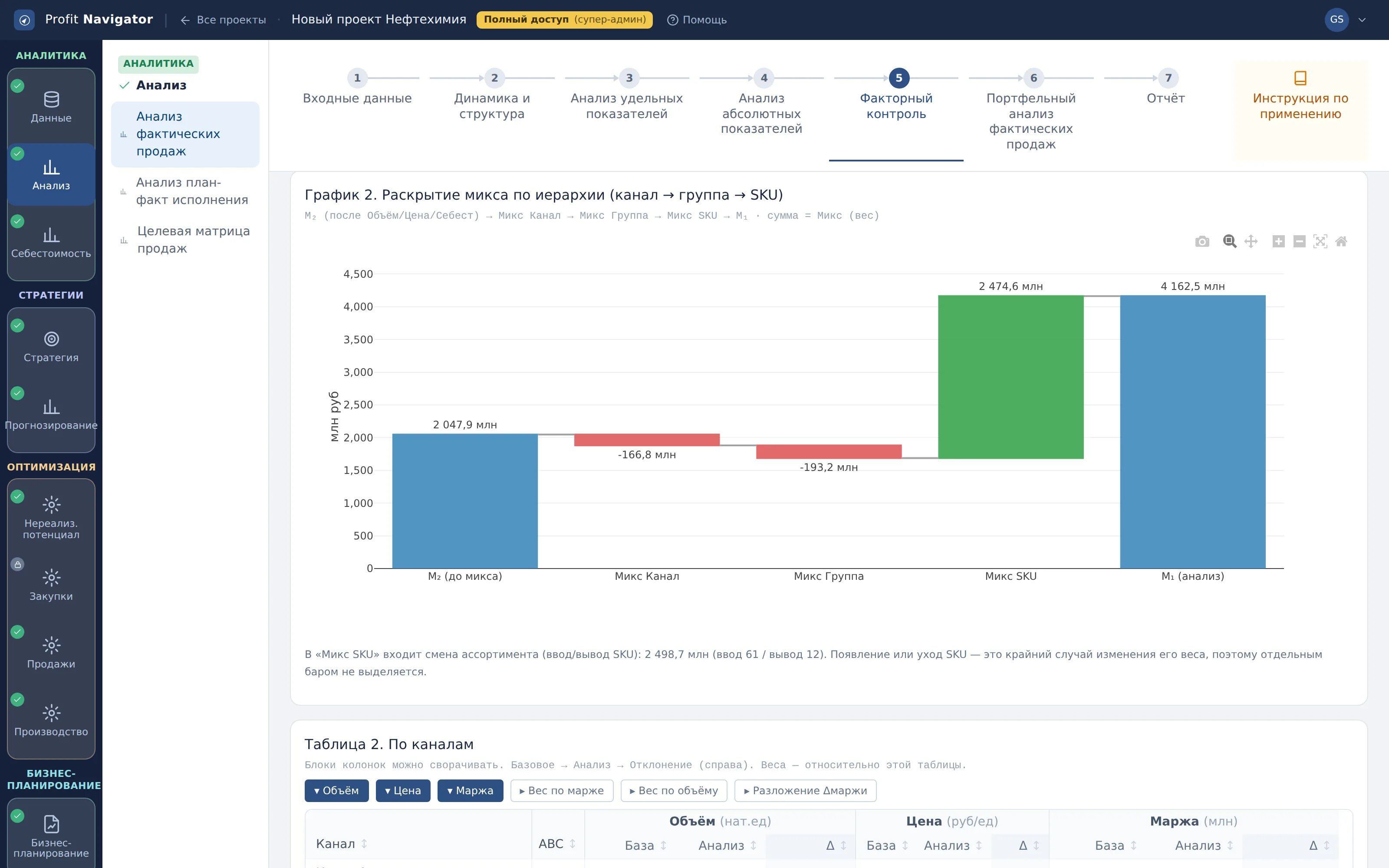Open the GS user menu chevron
1389x868 pixels.
coord(1362,20)
